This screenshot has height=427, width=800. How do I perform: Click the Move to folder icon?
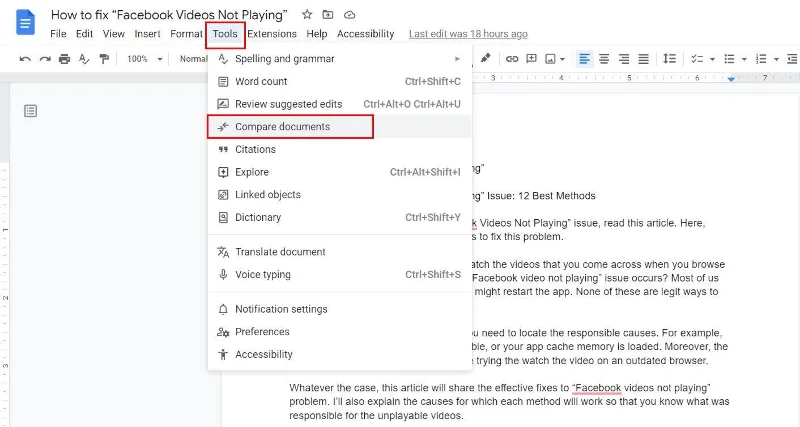point(328,15)
